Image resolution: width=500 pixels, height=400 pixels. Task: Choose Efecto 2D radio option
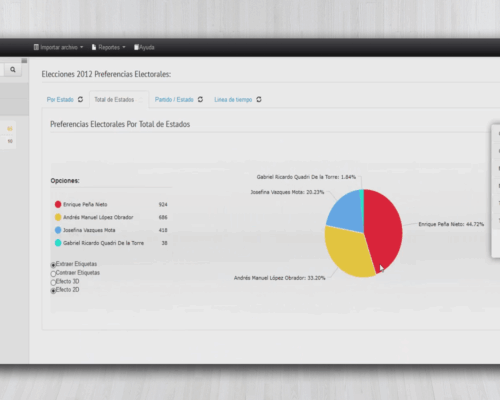53,291
